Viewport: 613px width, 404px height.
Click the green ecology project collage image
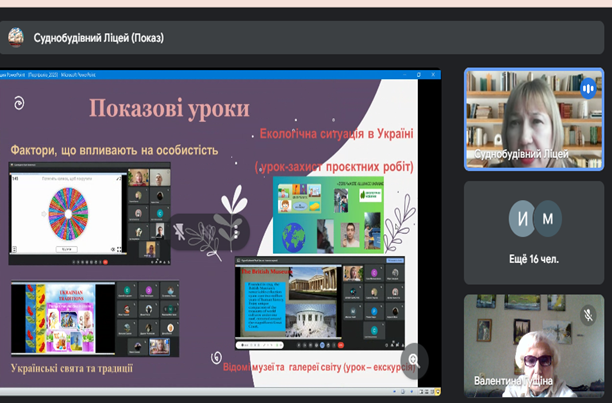click(328, 215)
